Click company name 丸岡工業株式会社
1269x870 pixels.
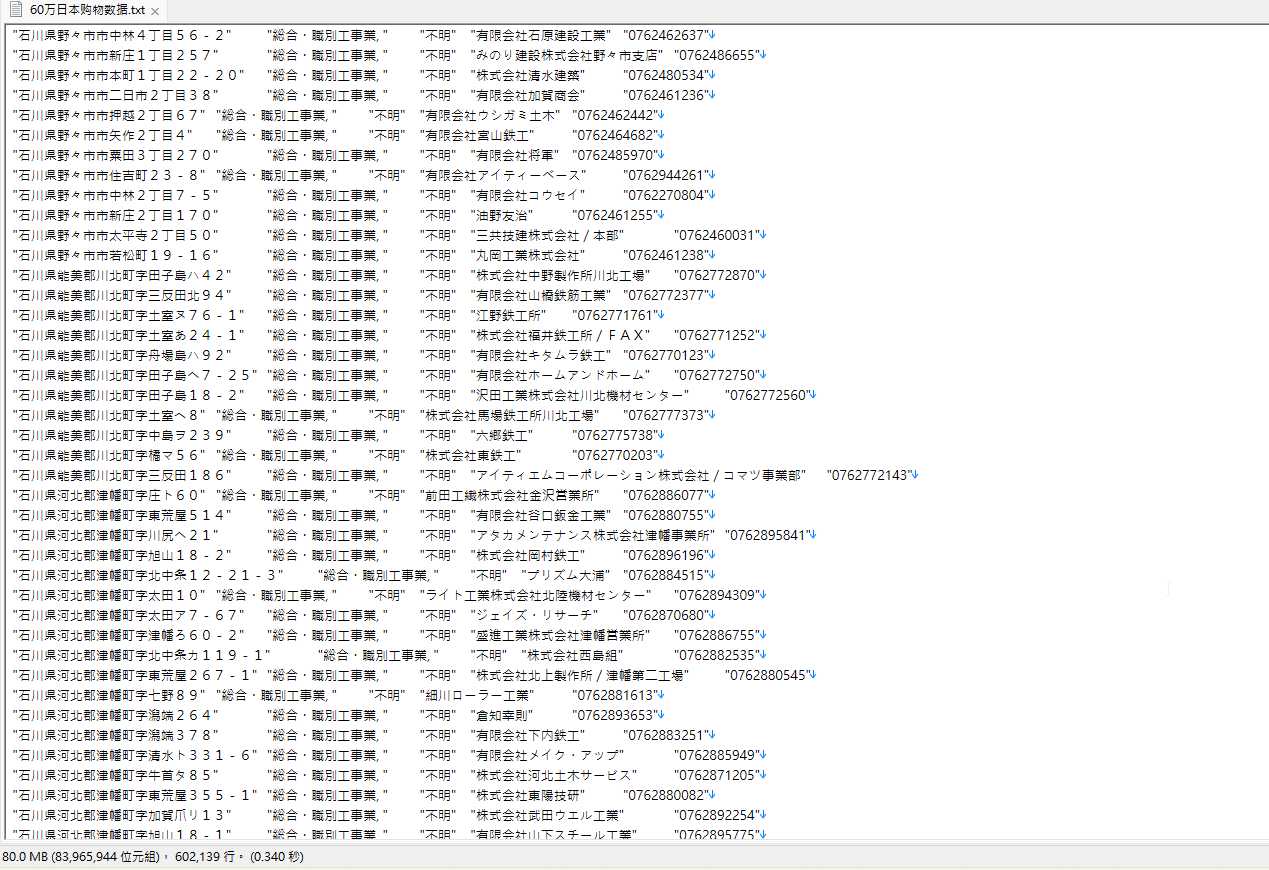(529, 255)
